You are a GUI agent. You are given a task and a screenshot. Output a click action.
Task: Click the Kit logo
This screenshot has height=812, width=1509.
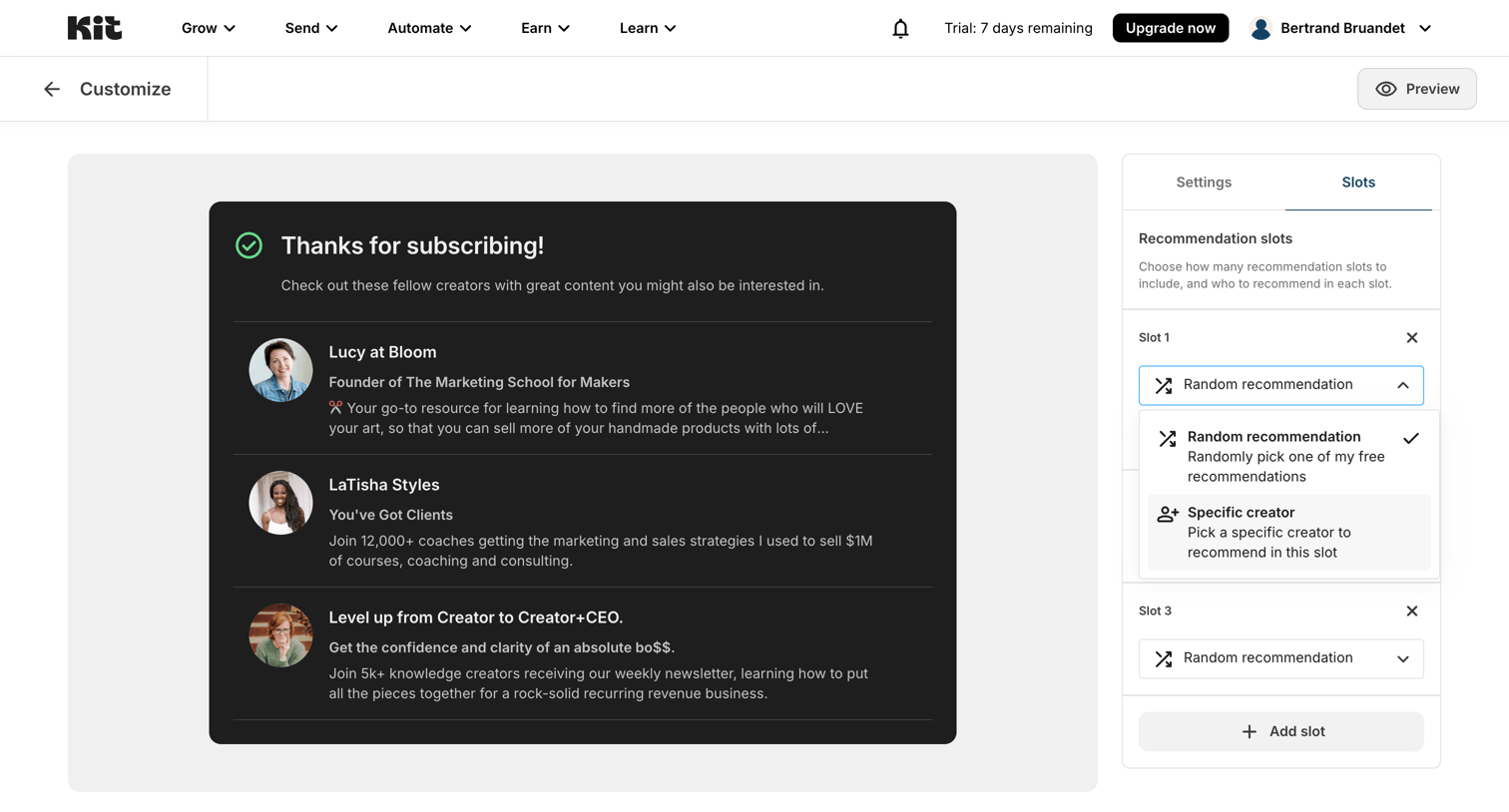(95, 28)
